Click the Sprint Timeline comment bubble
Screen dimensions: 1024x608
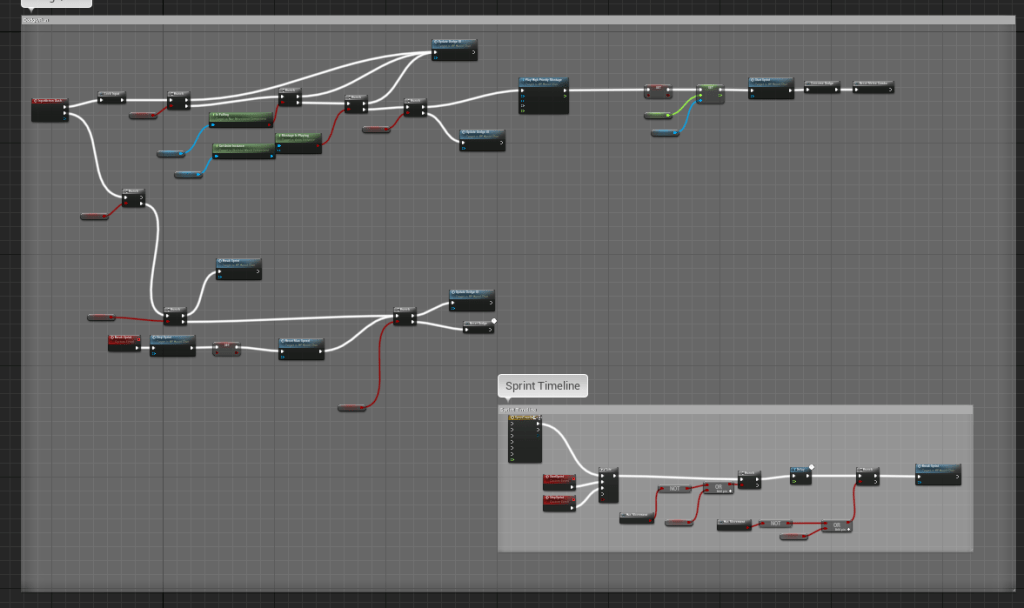click(x=541, y=386)
